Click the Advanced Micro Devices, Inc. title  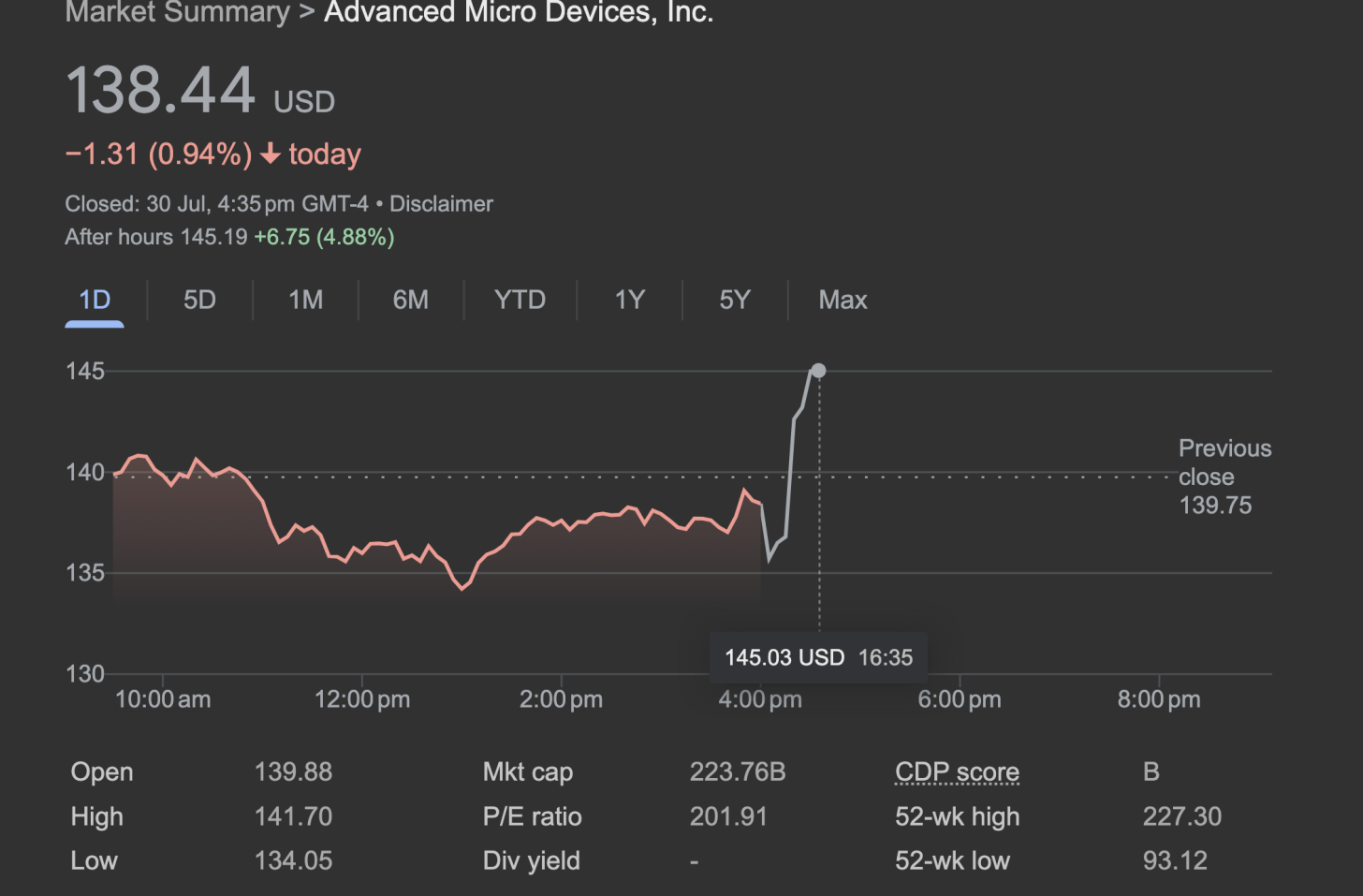tap(519, 12)
